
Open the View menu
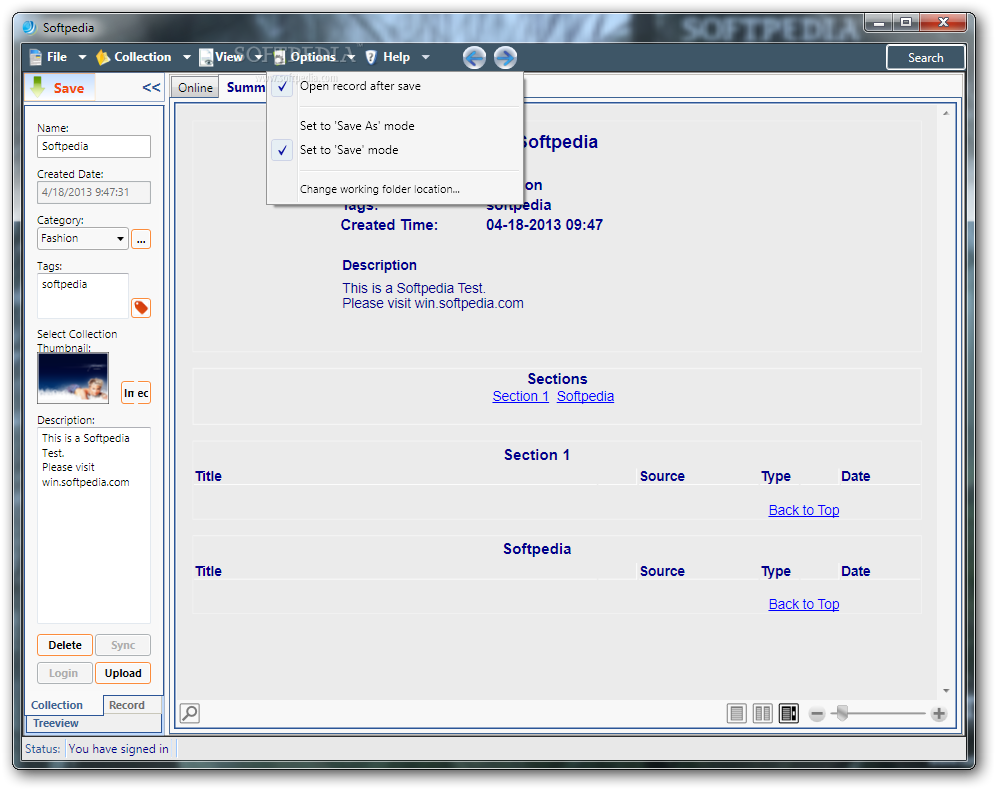tap(229, 57)
